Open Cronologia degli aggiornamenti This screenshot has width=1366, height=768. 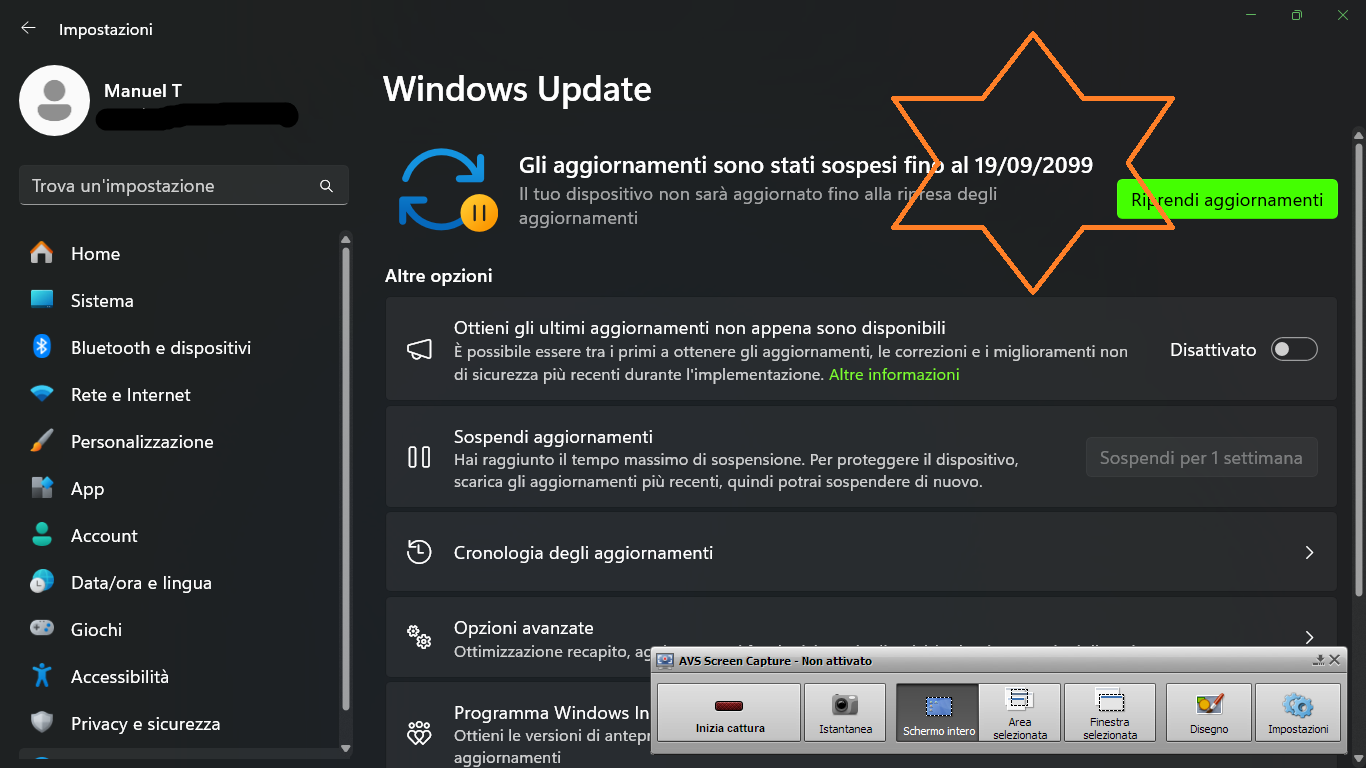(861, 552)
